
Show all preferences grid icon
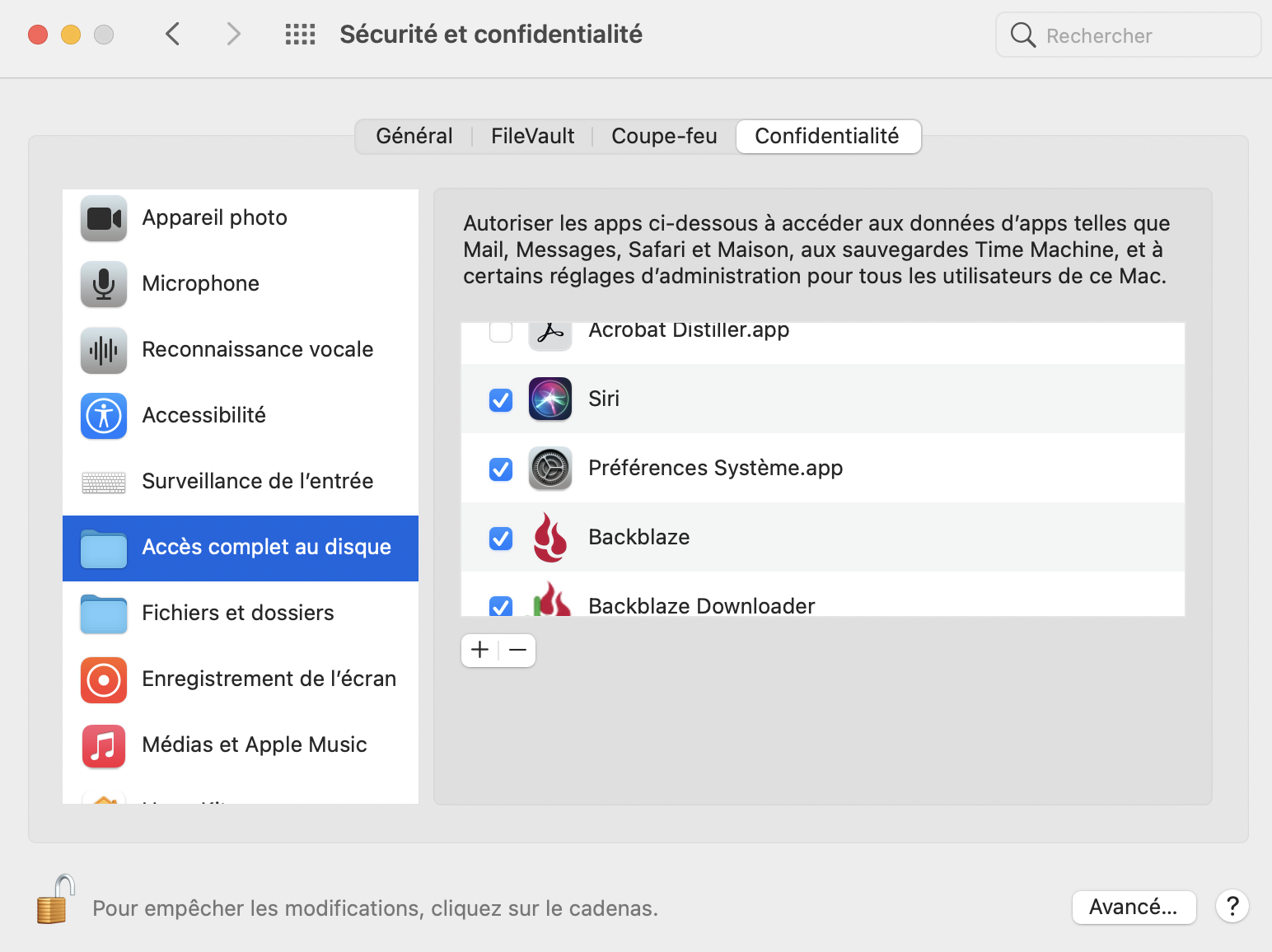click(300, 35)
